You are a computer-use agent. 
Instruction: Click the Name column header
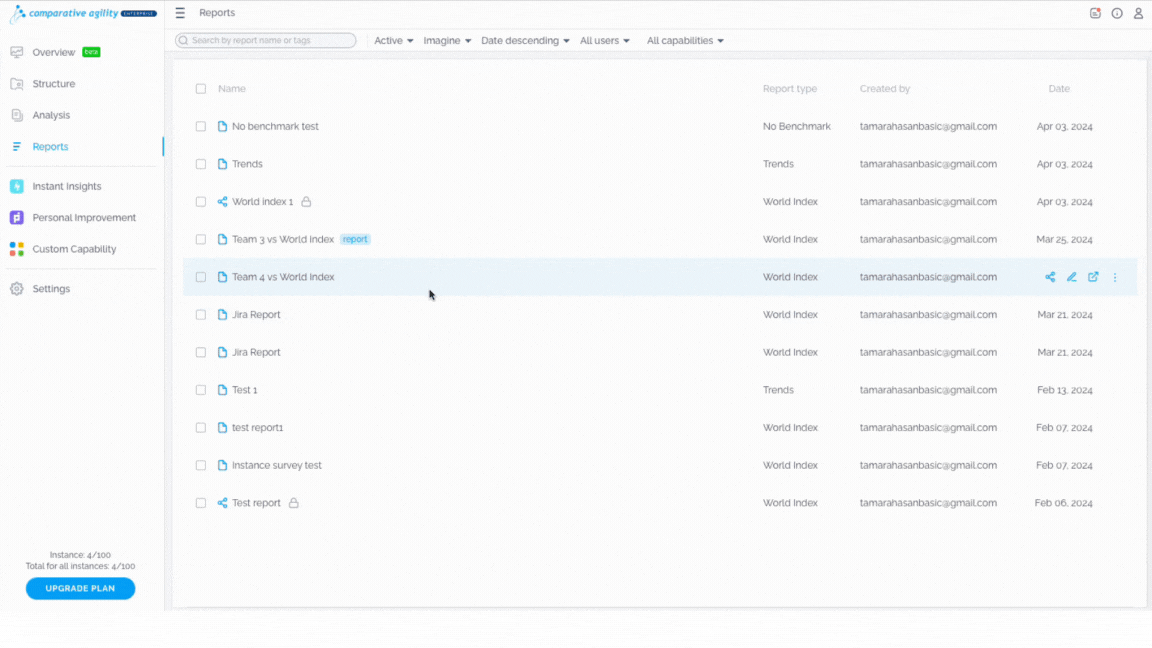(231, 89)
